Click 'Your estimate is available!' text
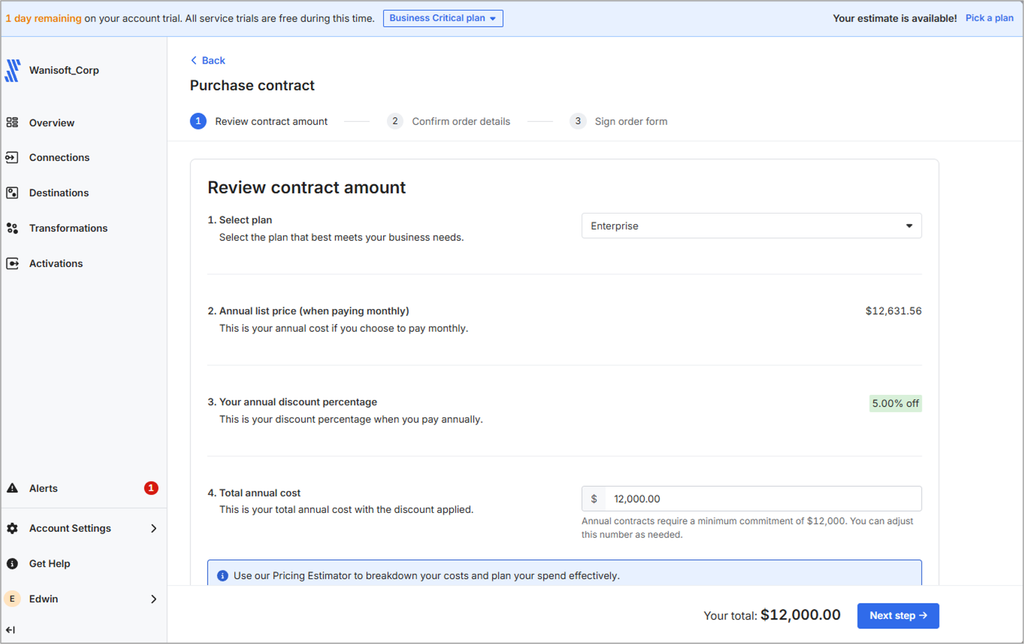This screenshot has width=1024, height=644. (895, 18)
